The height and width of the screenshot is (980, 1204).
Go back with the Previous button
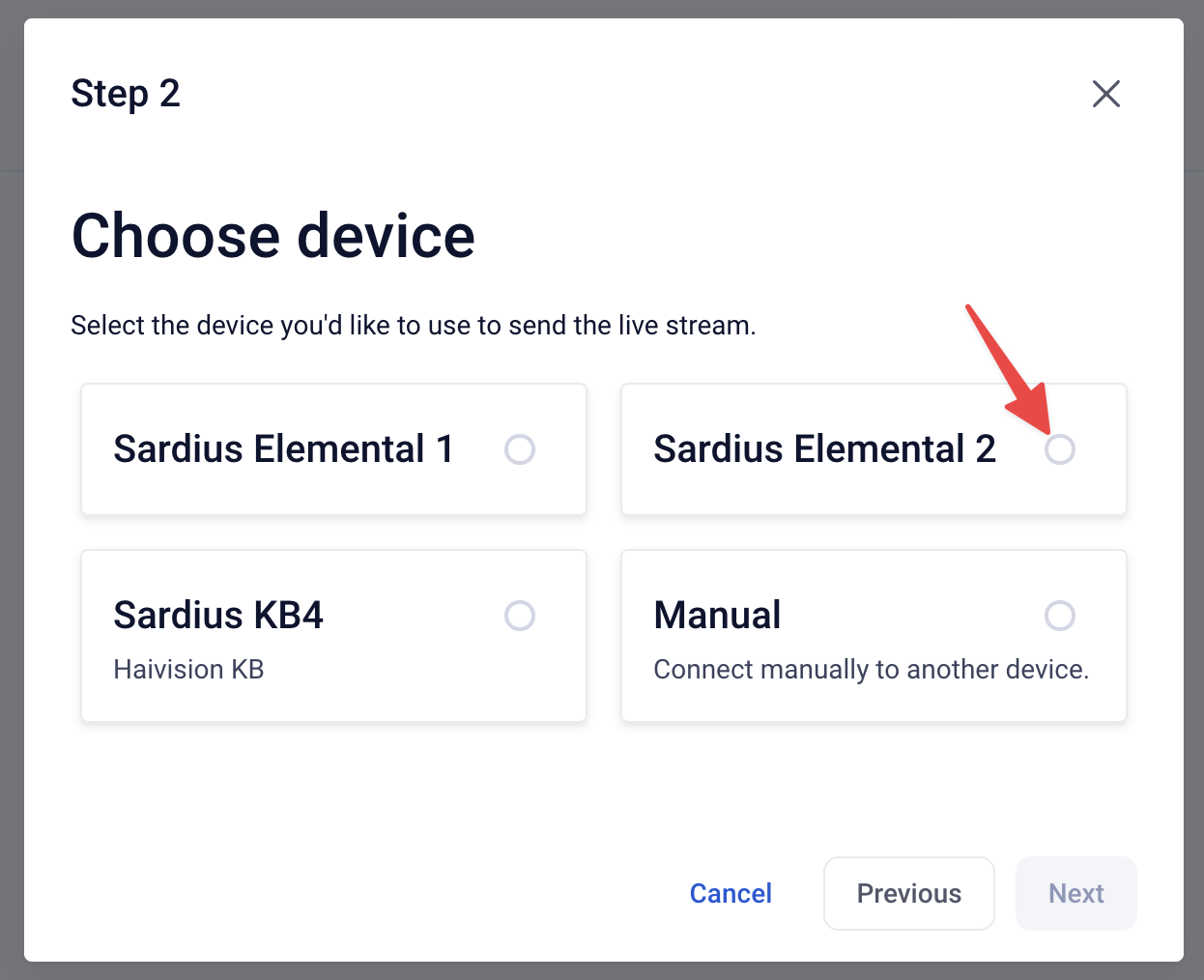[909, 894]
